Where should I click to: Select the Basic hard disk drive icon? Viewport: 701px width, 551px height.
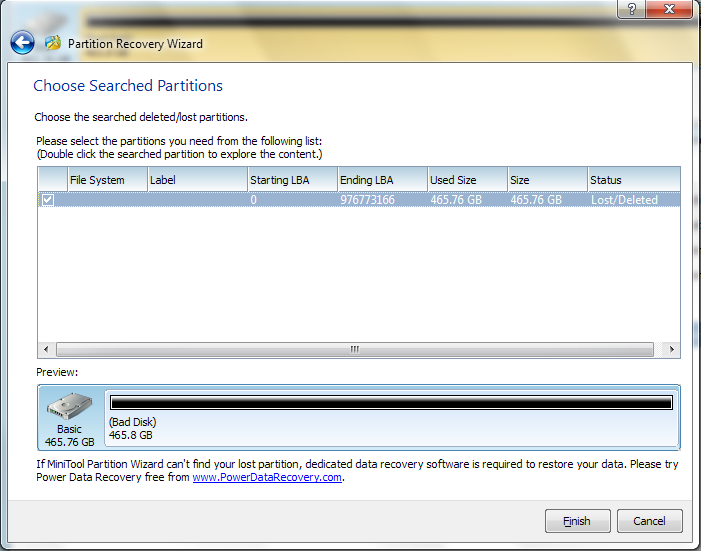pos(69,406)
